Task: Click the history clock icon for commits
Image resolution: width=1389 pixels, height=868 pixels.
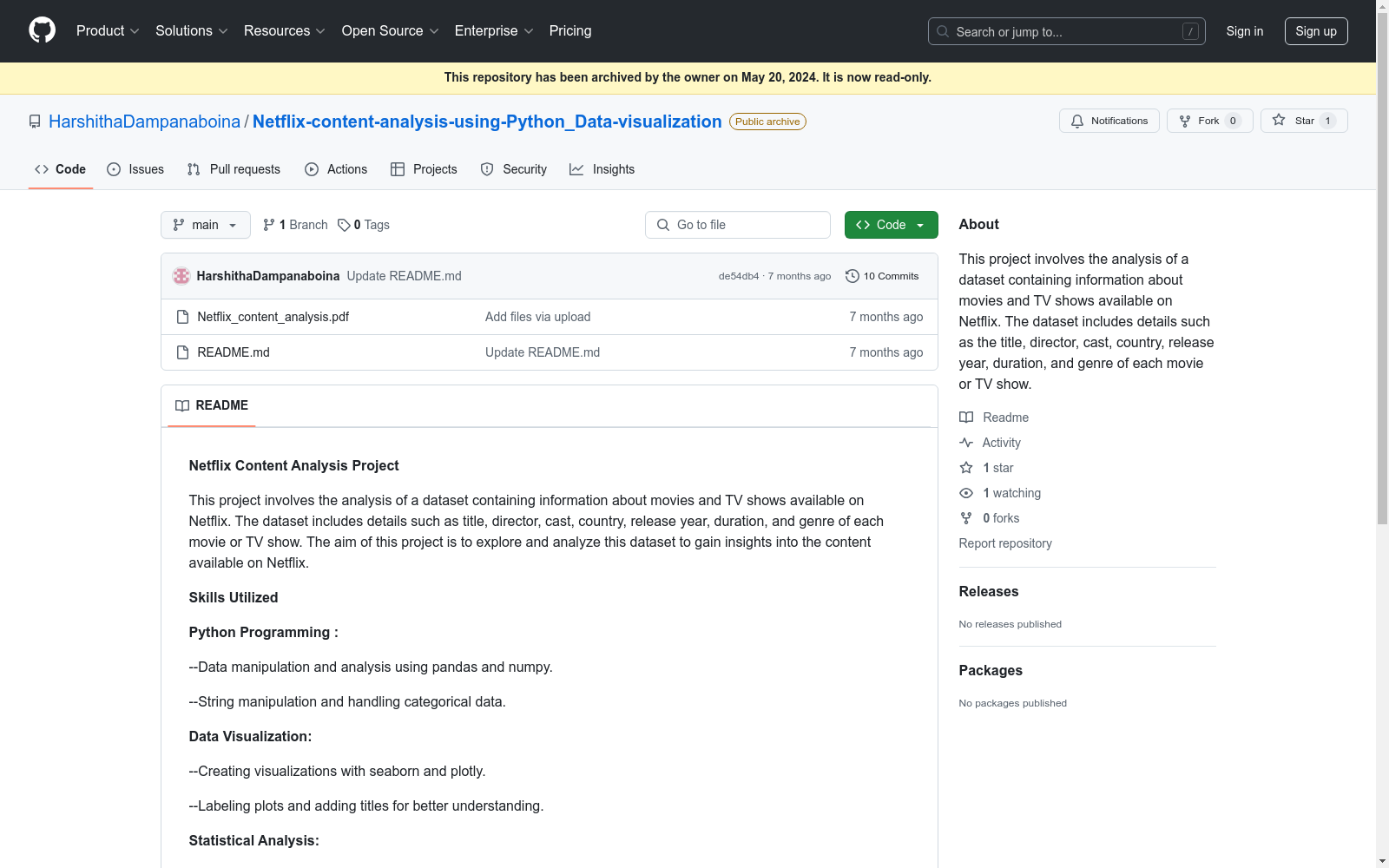Action: click(852, 276)
